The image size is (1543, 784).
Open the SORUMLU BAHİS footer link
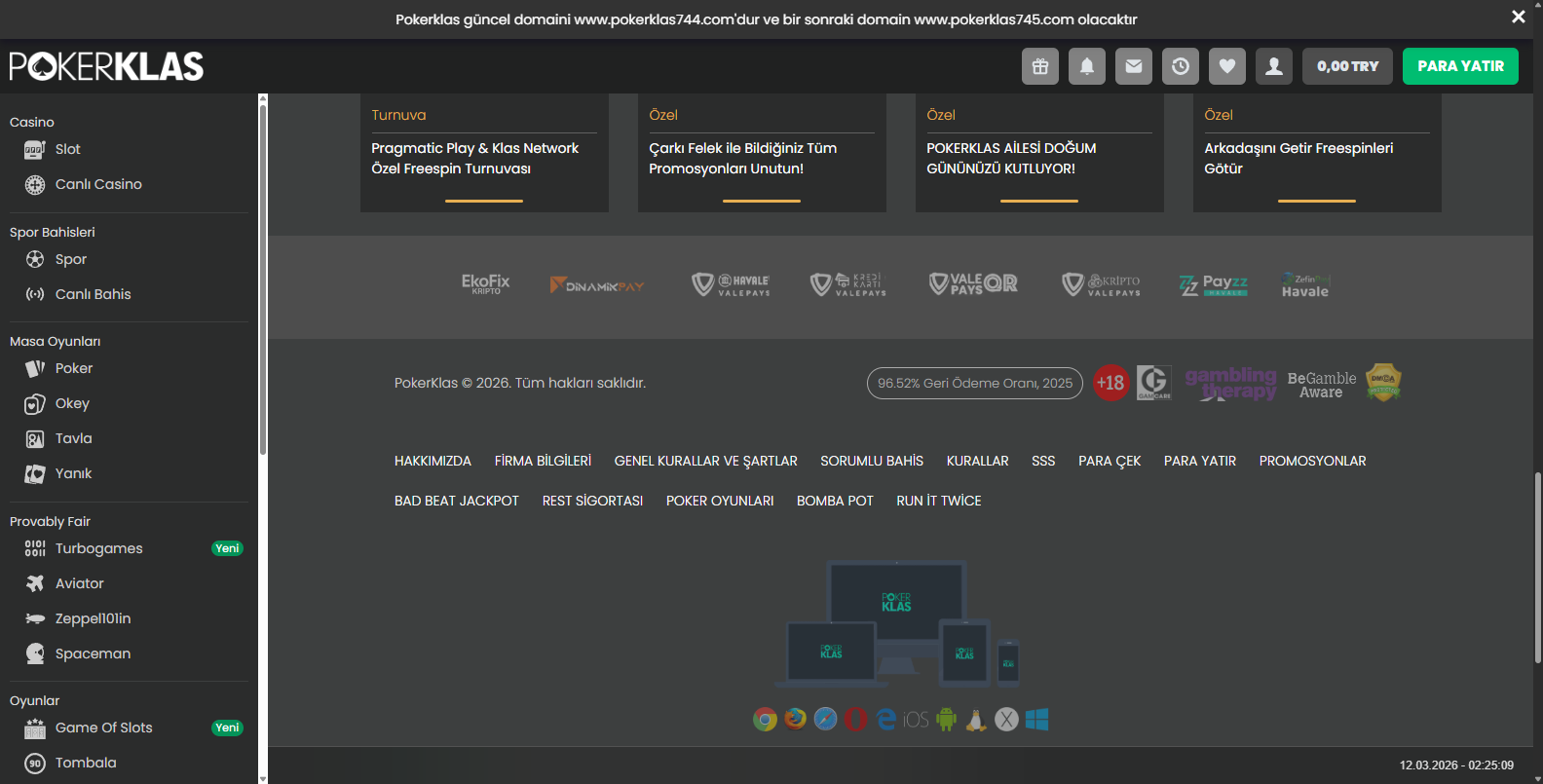tap(872, 461)
